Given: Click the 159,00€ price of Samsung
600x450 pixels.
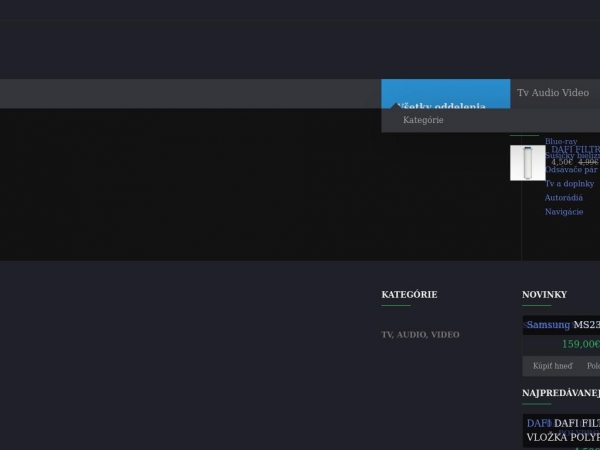Looking at the screenshot, I should coord(580,344).
